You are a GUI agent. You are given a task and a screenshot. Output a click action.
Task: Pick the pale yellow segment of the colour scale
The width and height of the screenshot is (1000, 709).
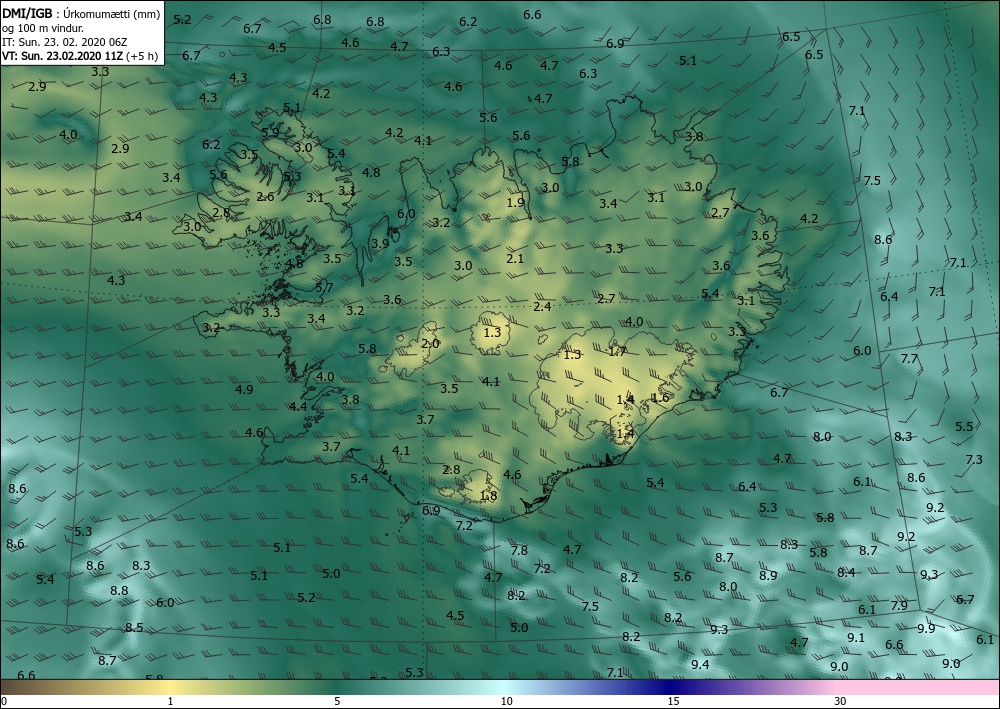coord(170,687)
